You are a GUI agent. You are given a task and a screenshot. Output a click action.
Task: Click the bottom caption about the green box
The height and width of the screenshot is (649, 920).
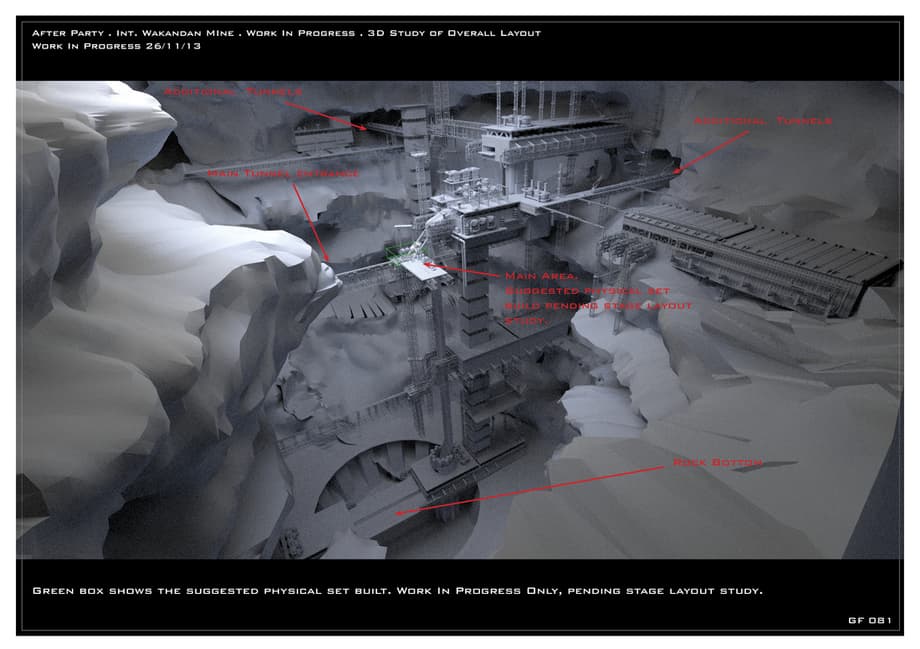[x=397, y=590]
